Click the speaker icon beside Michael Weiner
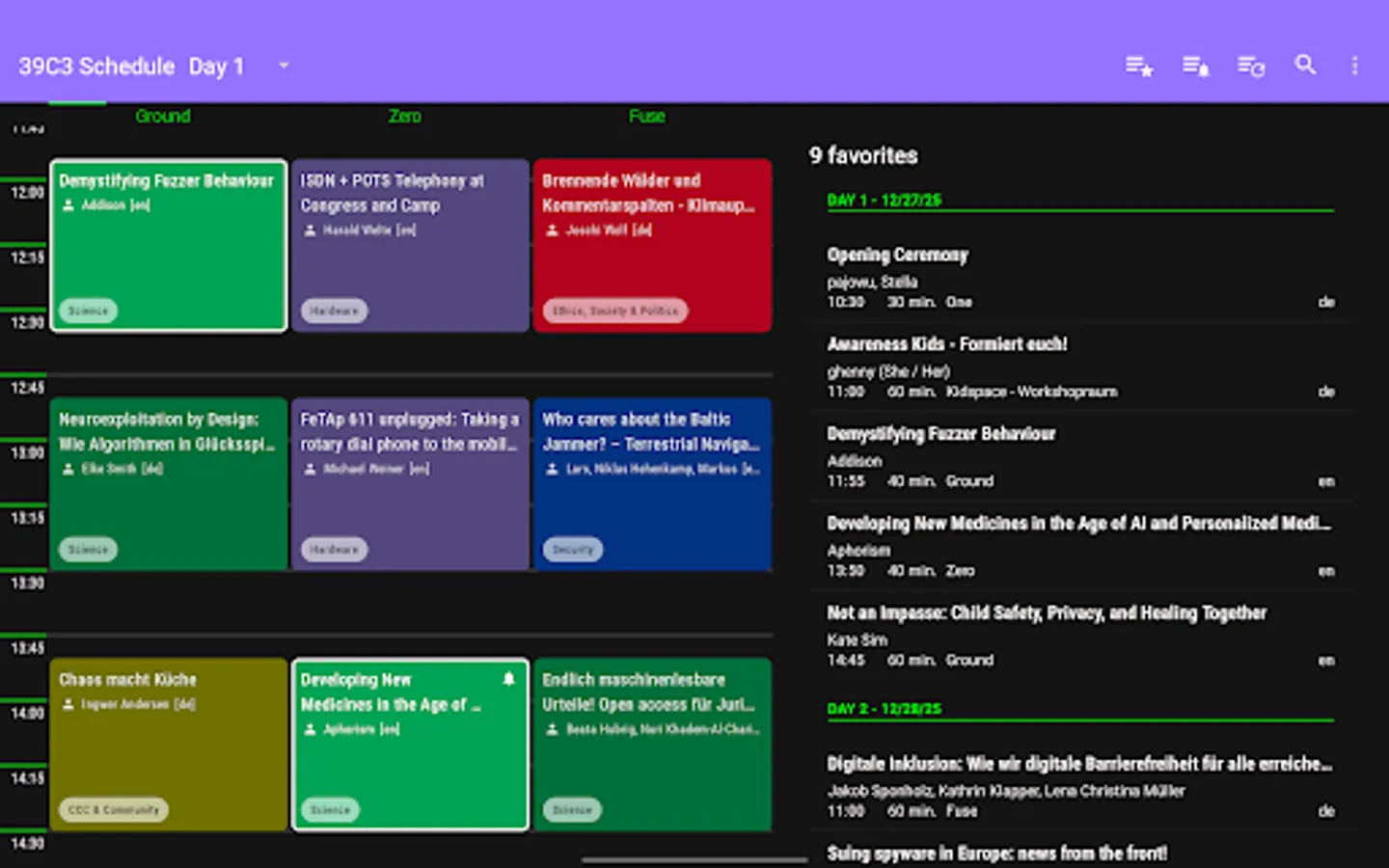 pos(310,469)
